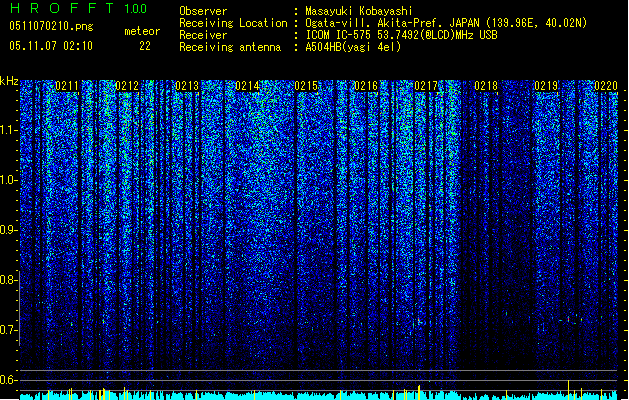The width and height of the screenshot is (629, 400).
Task: Click the 0217 time marker
Action: 426,86
